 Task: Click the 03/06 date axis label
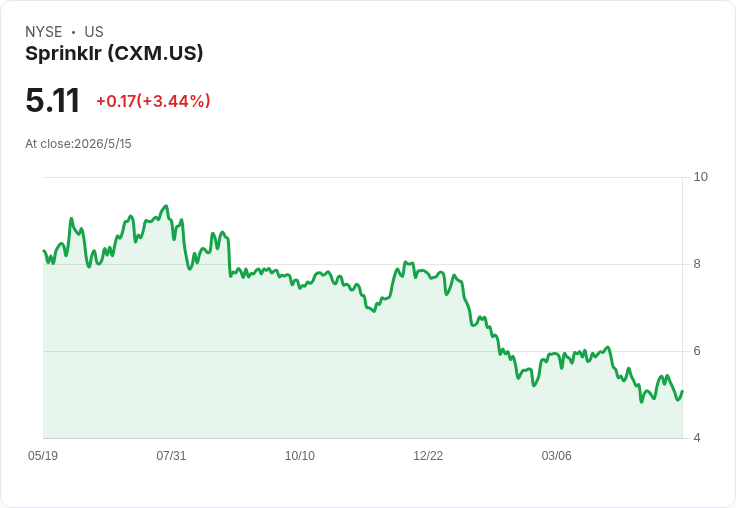(x=556, y=455)
